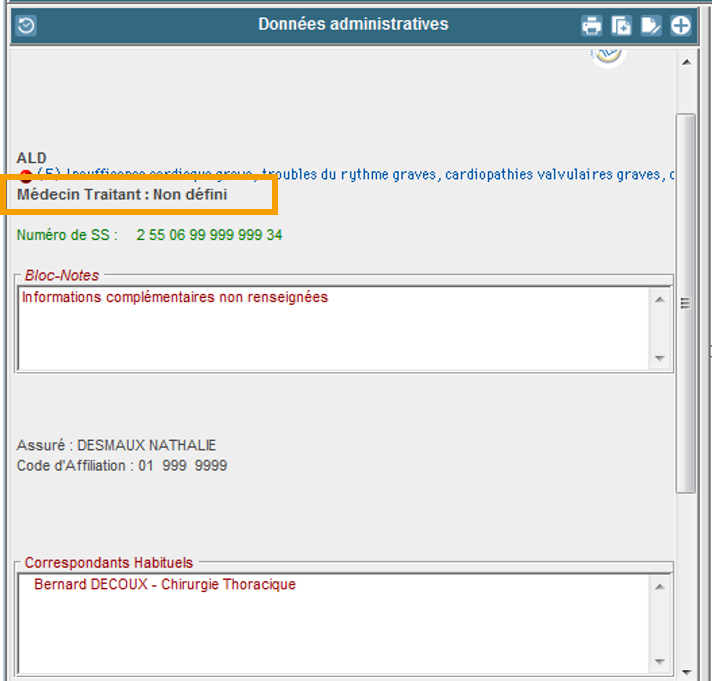Print the administrative data

tap(592, 26)
